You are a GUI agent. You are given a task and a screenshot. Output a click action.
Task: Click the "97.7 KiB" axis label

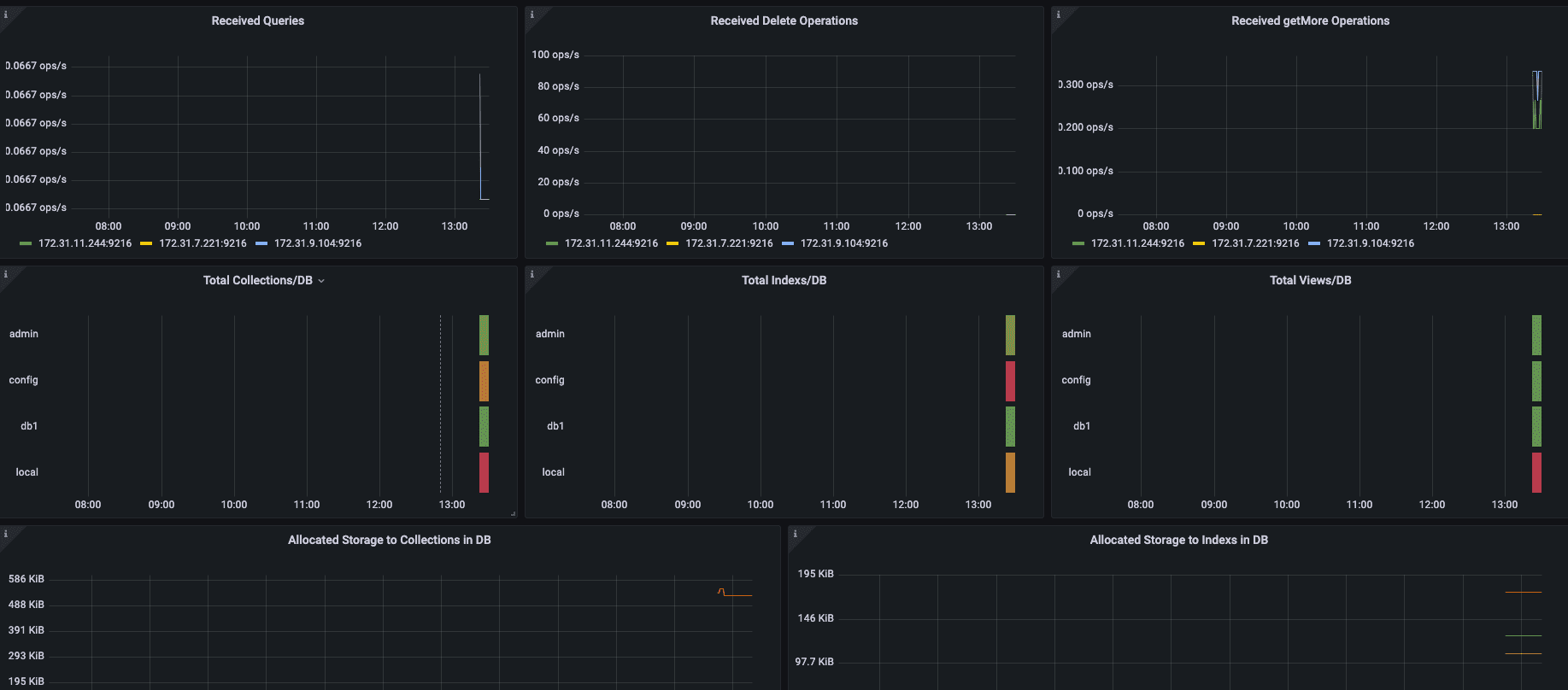coord(814,662)
